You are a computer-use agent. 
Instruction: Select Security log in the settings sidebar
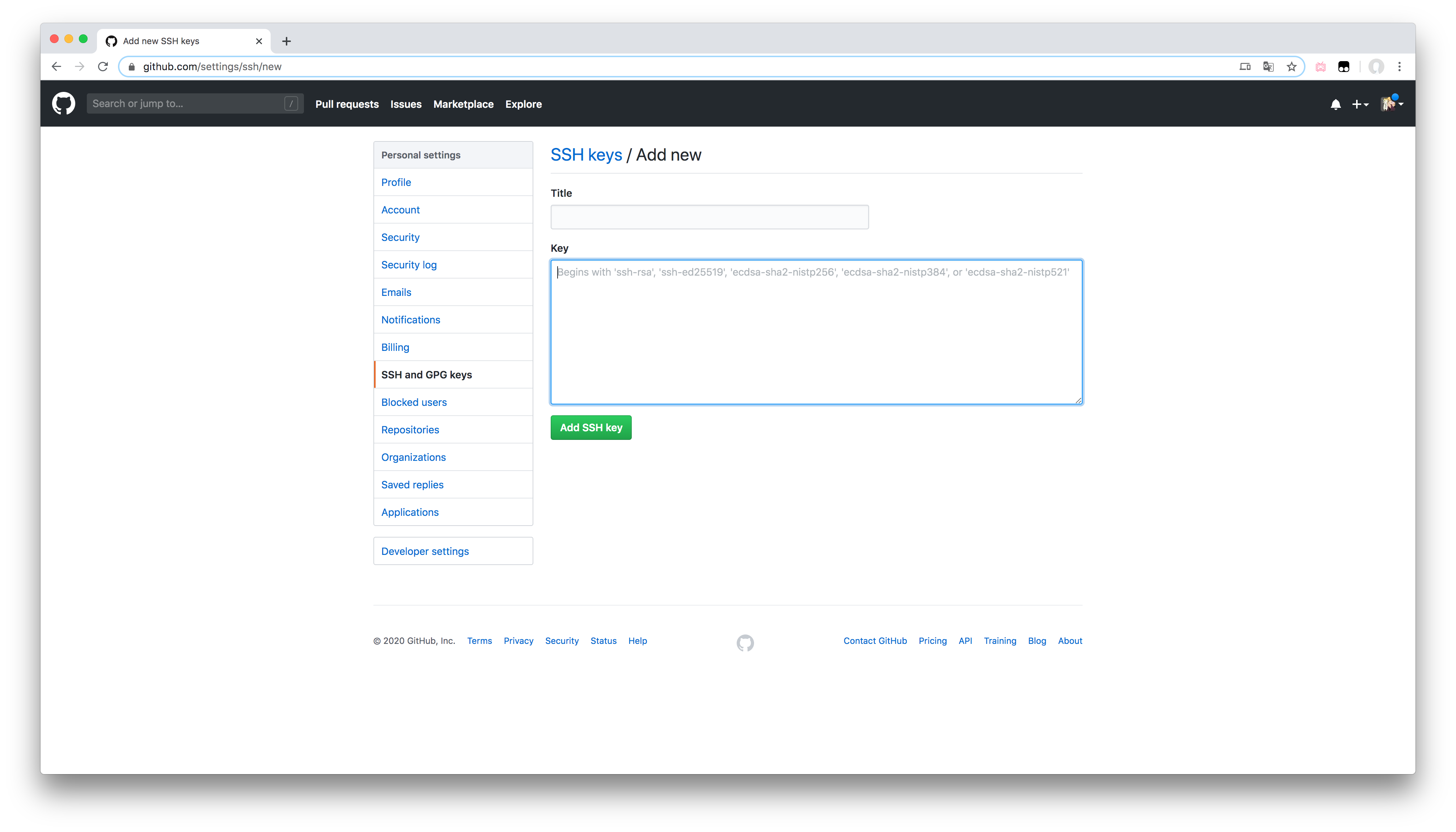point(409,264)
